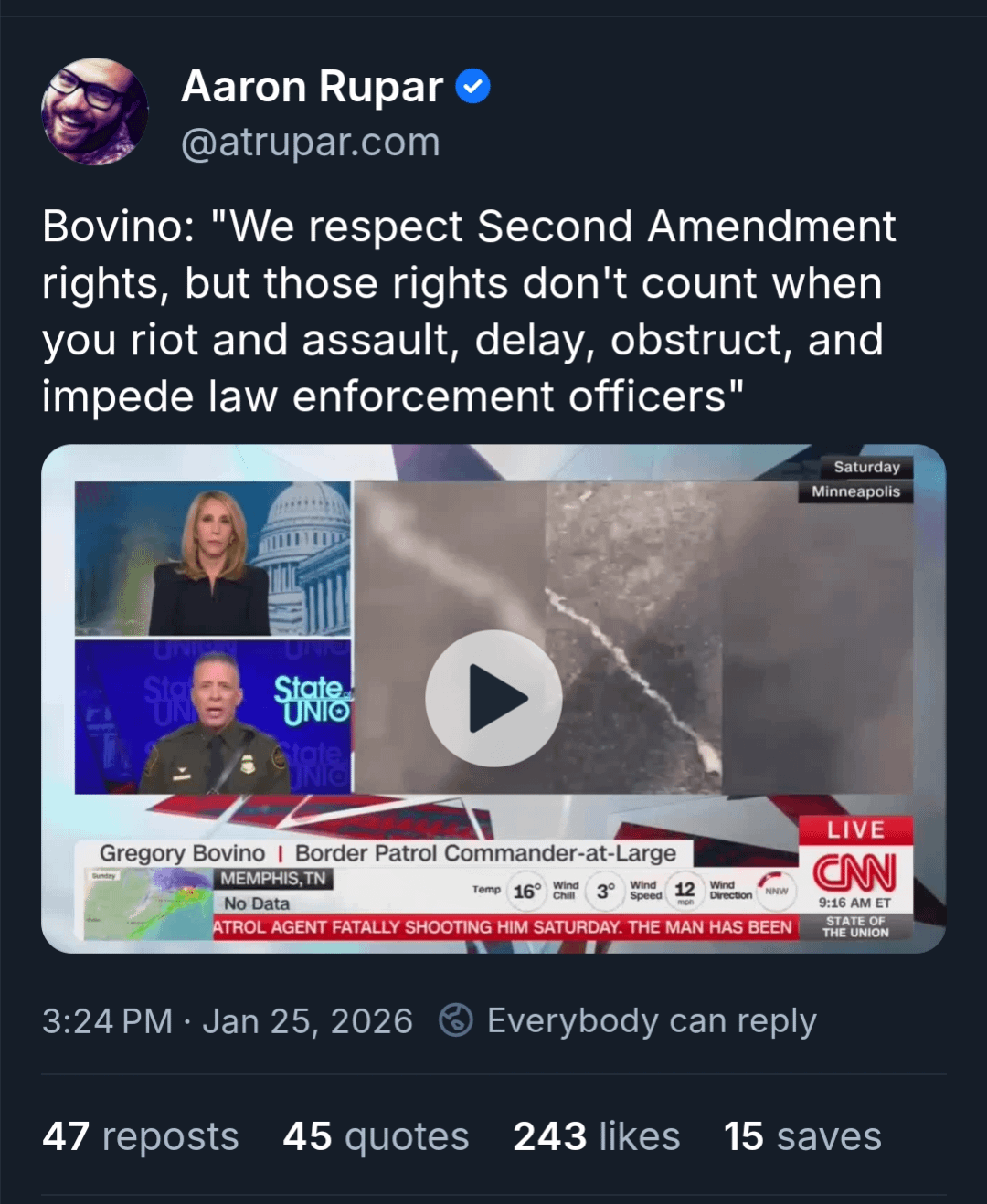This screenshot has width=987, height=1204.
Task: Open the Aaron Rupar display name
Action: pos(313,87)
